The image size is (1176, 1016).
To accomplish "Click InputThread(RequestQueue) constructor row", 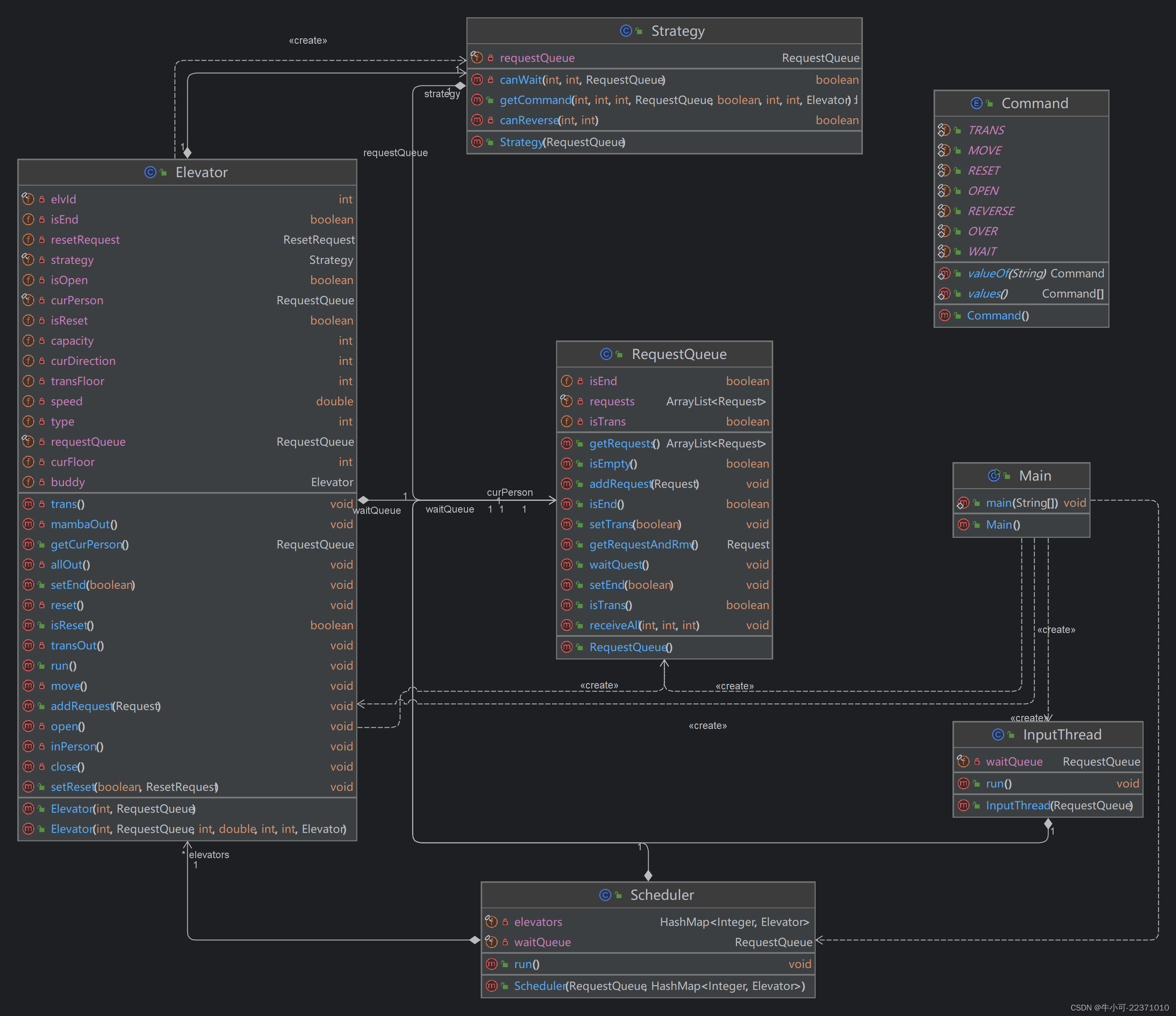I will tap(1048, 806).
